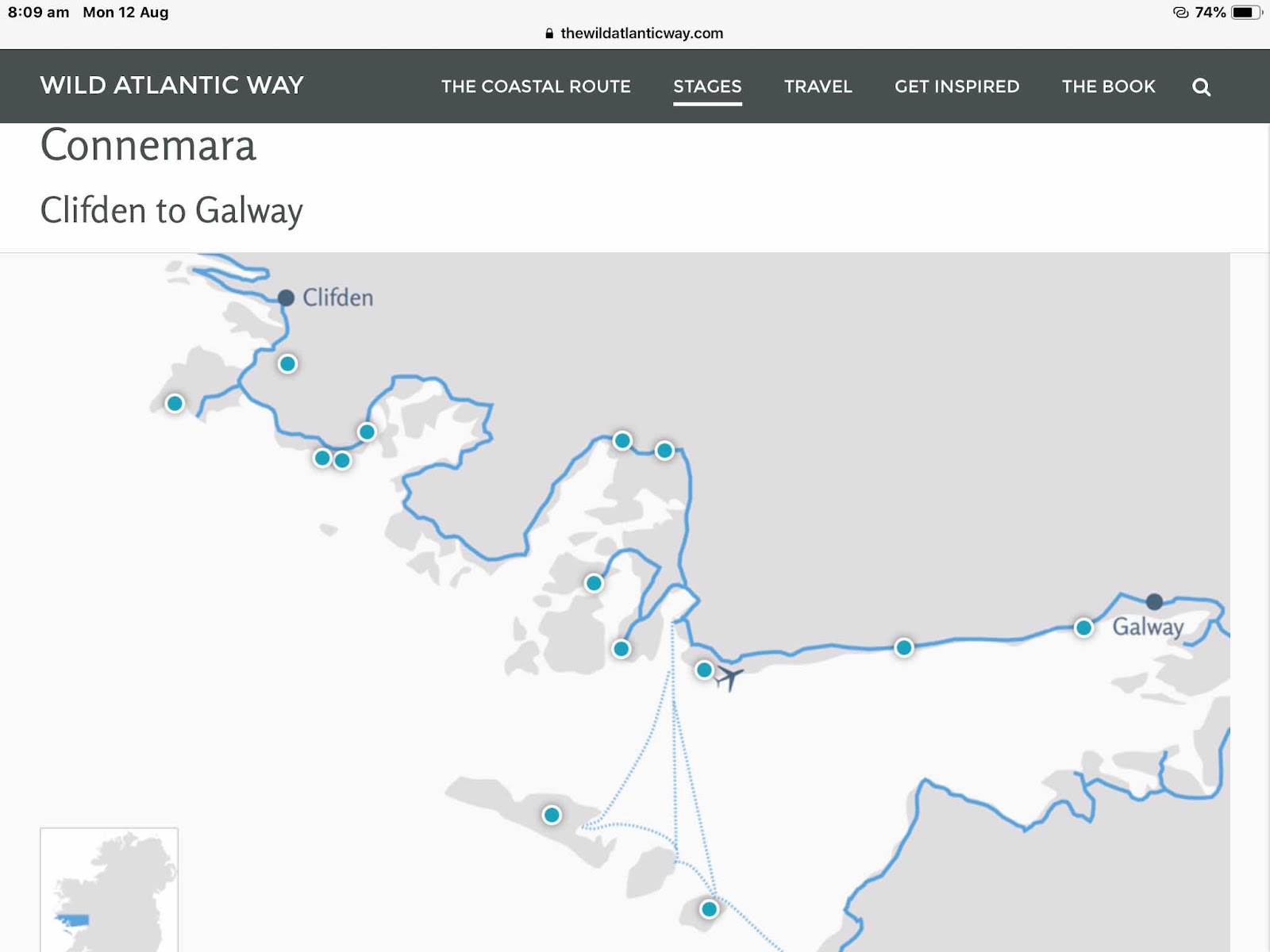Click the Galway label on the map
1270x952 pixels.
point(1148,627)
